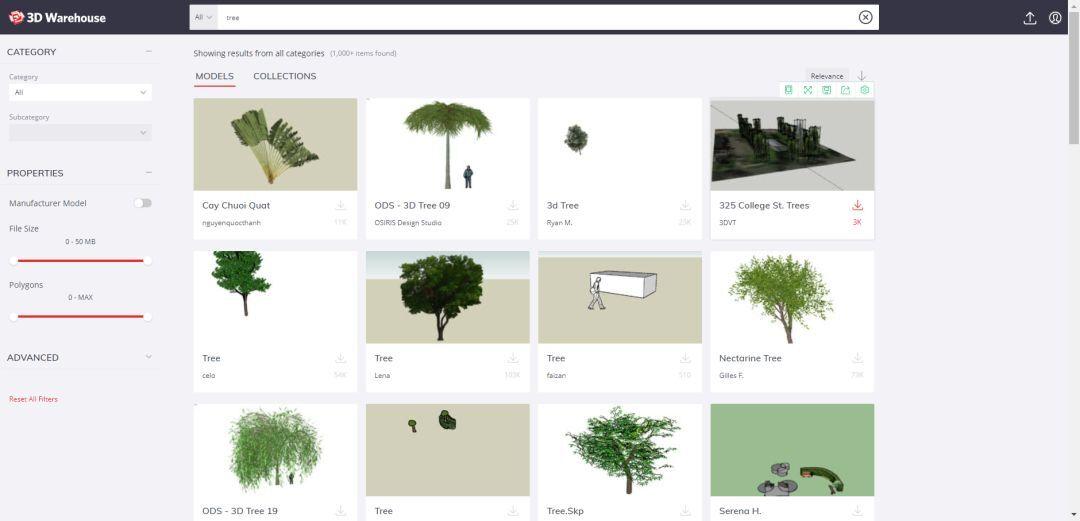Open author link OSIRIS Design Studio

pyautogui.click(x=408, y=223)
